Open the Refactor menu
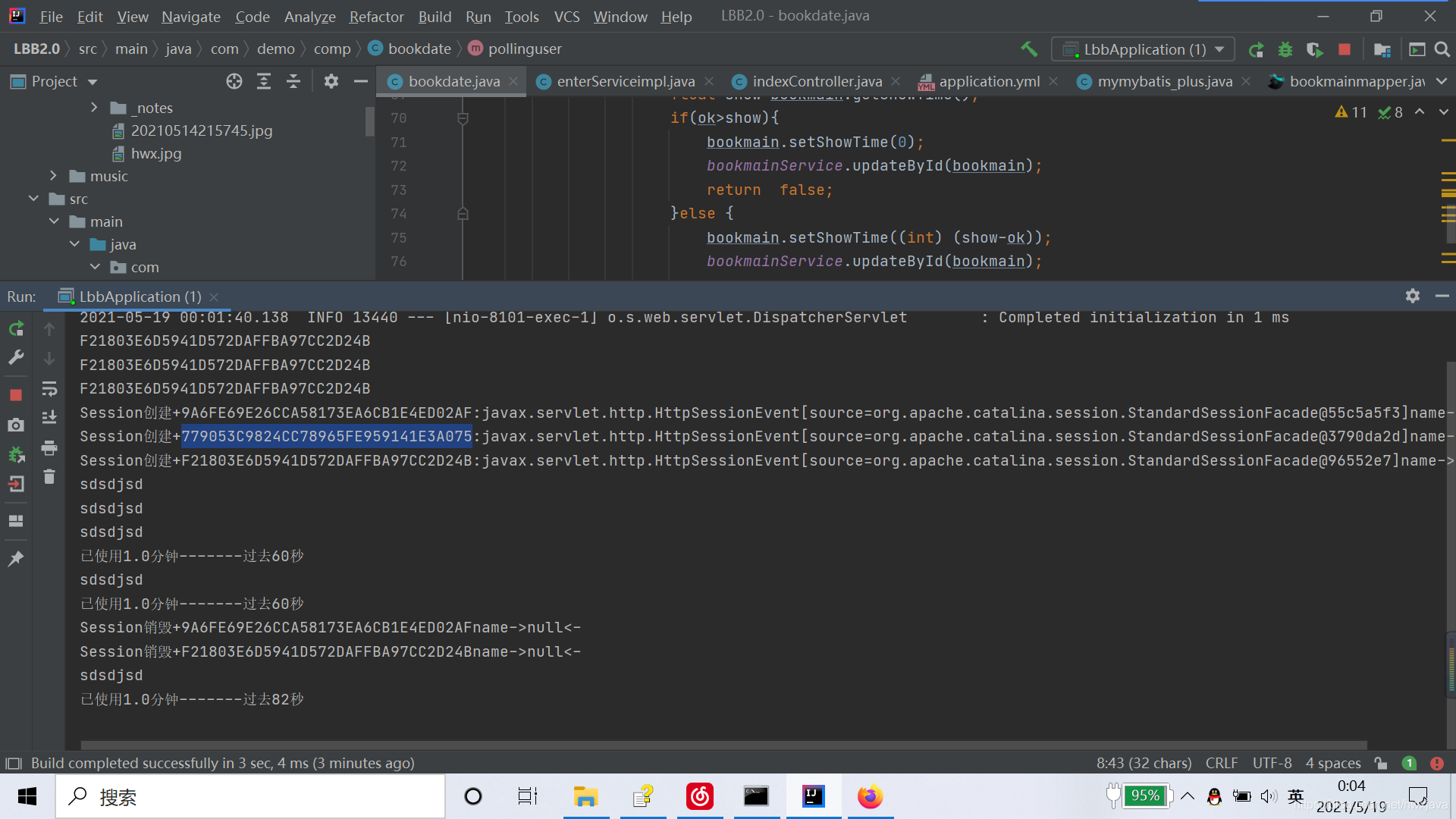The image size is (1456, 819). point(376,16)
